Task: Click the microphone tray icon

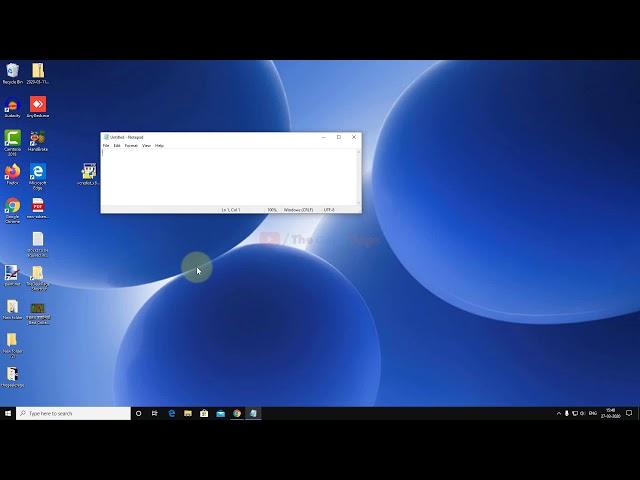Action: tap(567, 413)
